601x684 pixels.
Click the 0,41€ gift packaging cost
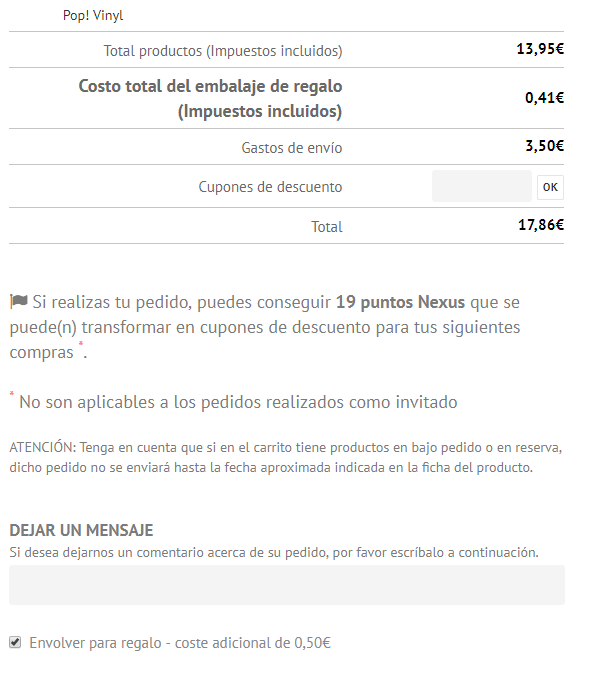click(x=544, y=98)
